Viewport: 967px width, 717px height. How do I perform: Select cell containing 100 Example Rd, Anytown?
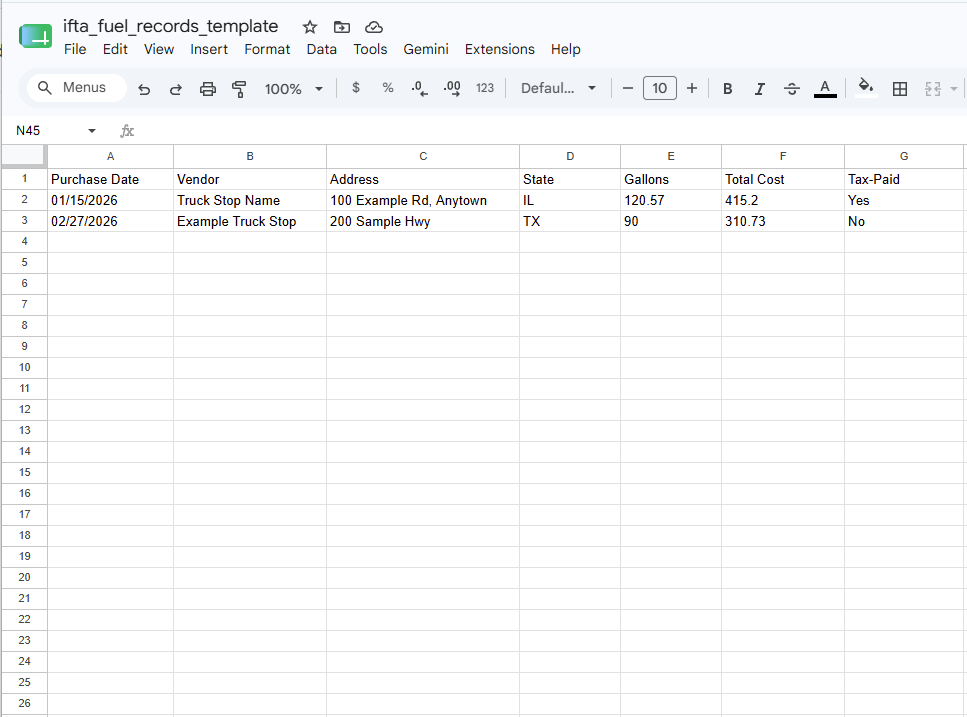click(x=423, y=200)
